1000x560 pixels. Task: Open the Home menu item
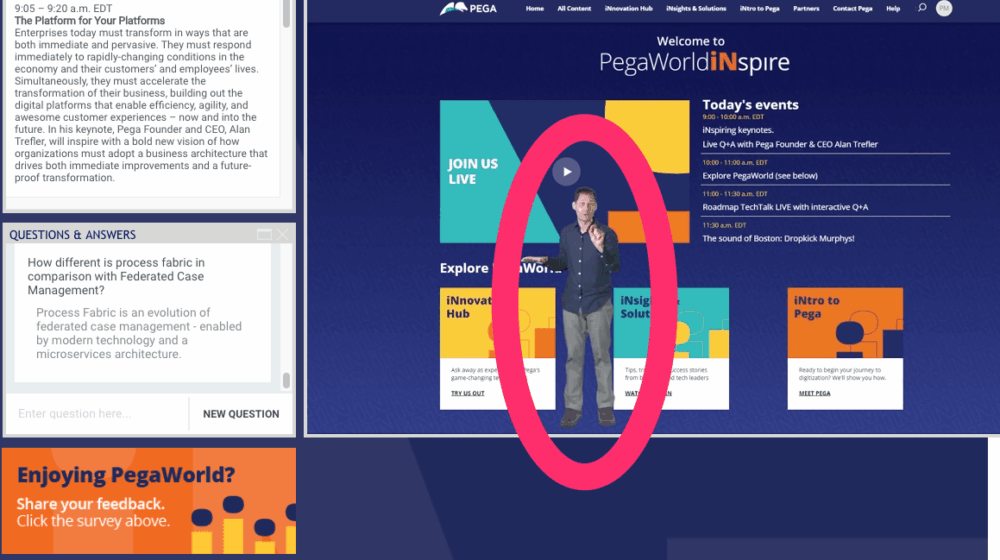pos(535,9)
